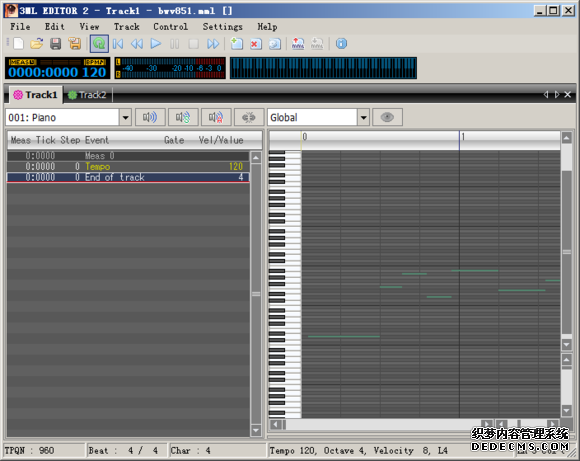Click the link/chain button beside speaker buttons
This screenshot has width=580, height=461.
click(x=249, y=117)
